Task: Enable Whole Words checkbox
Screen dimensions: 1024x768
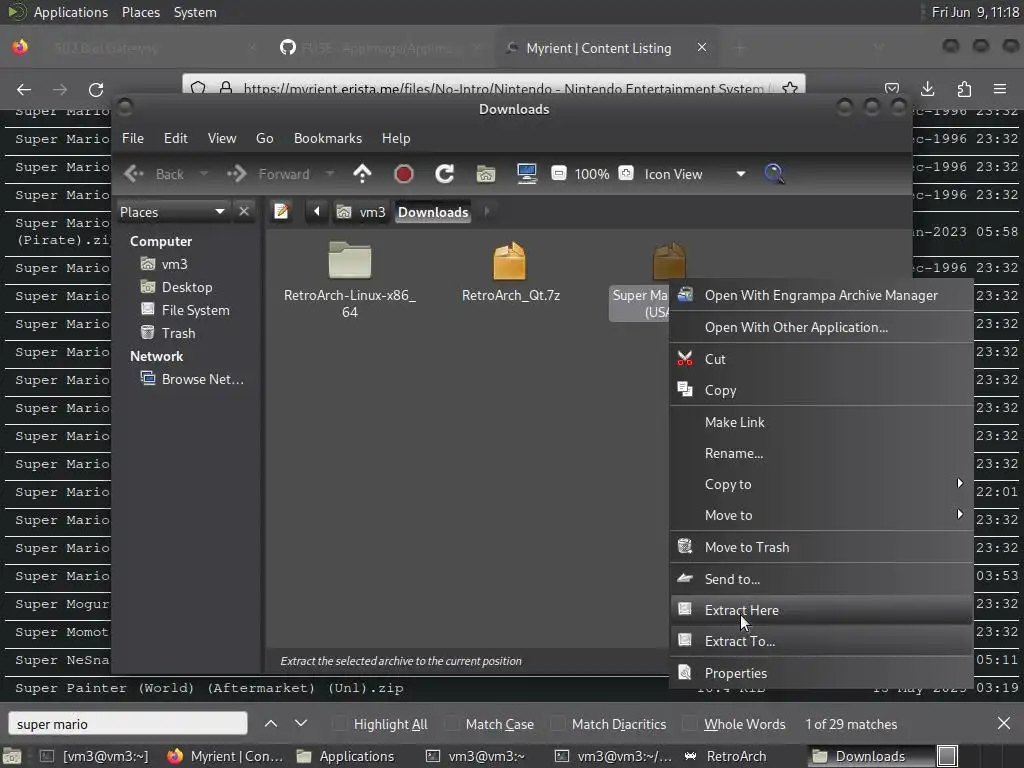Action: [690, 724]
